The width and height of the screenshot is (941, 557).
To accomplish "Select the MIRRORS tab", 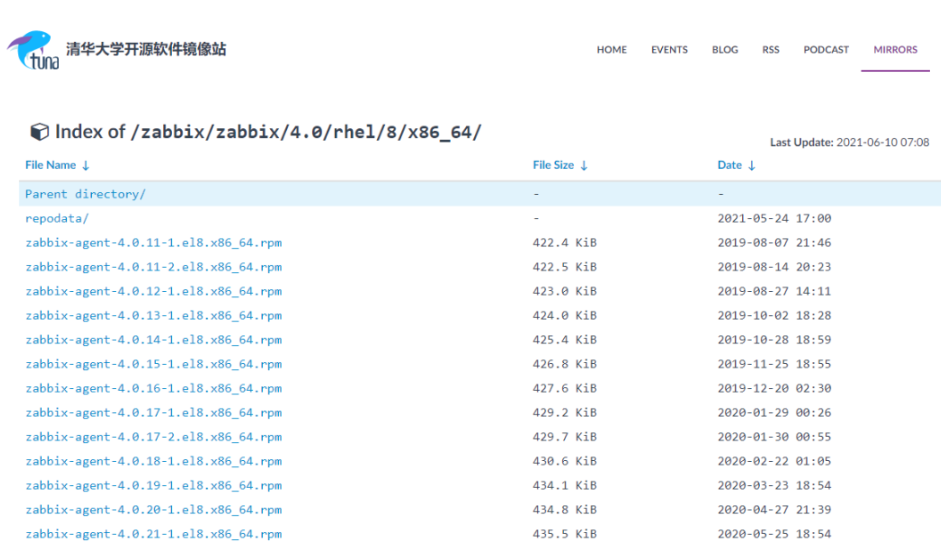I will pyautogui.click(x=895, y=50).
